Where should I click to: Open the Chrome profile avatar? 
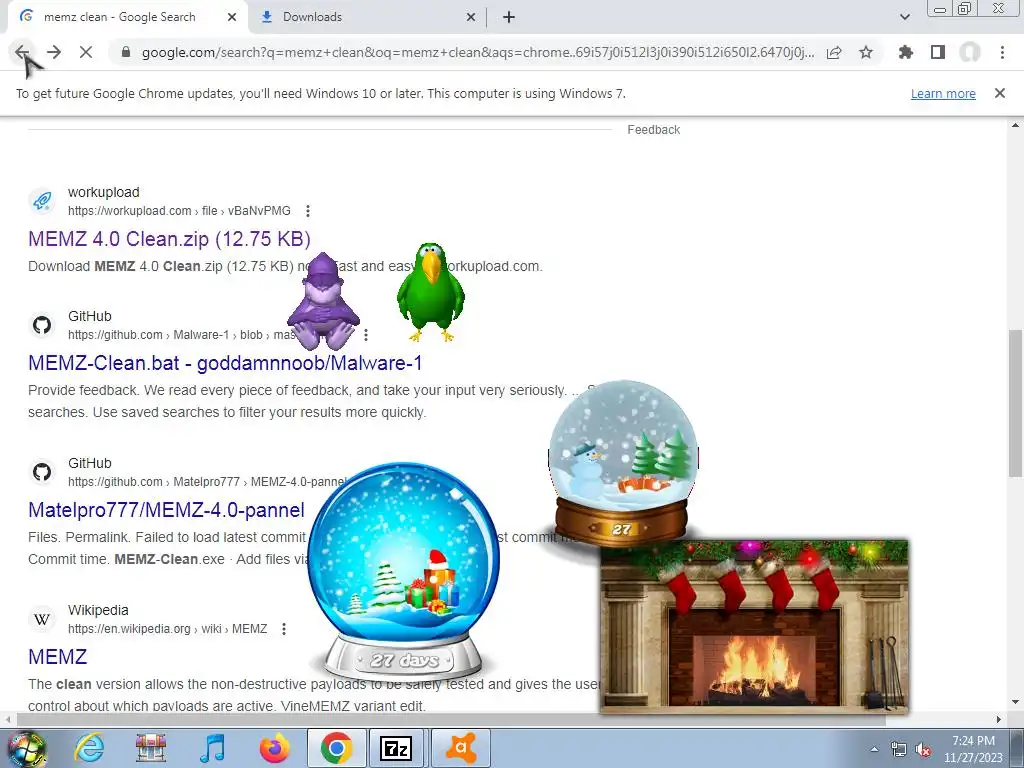pos(970,52)
